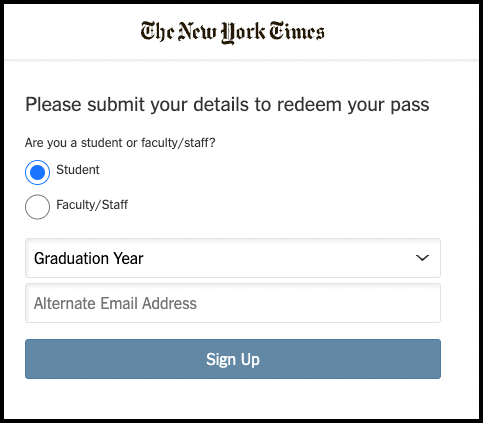Viewport: 483px width, 423px height.
Task: Select the Faculty/Staff radio button
Action: coord(37,207)
